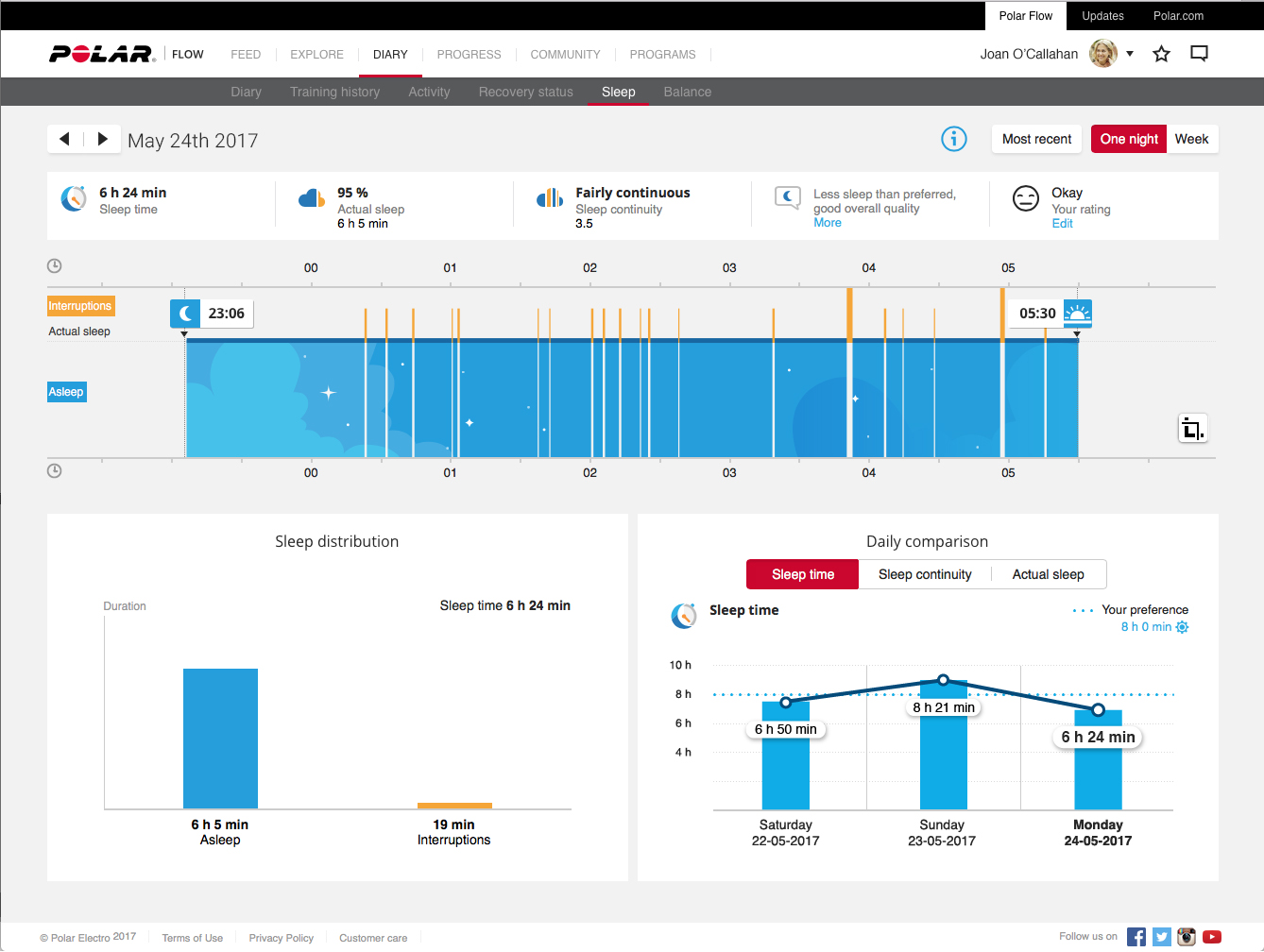Screen dimensions: 1264x952
Task: Click the sleep info icon
Action: [954, 139]
